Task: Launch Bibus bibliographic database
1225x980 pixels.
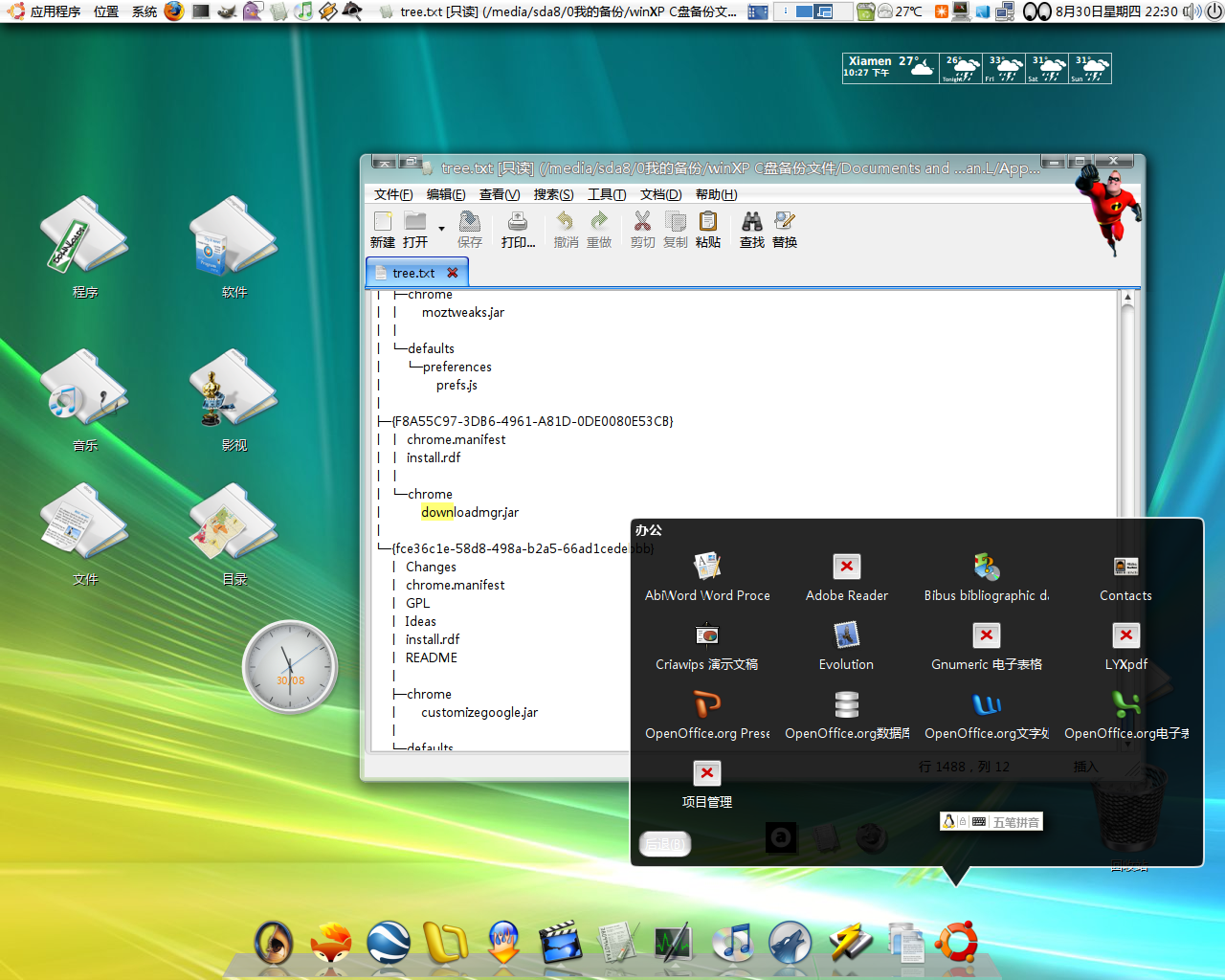Action: pos(987,578)
